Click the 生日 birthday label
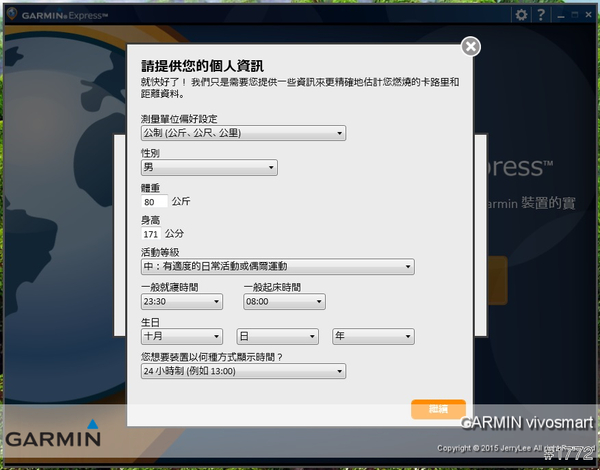600x470 pixels. [150, 322]
